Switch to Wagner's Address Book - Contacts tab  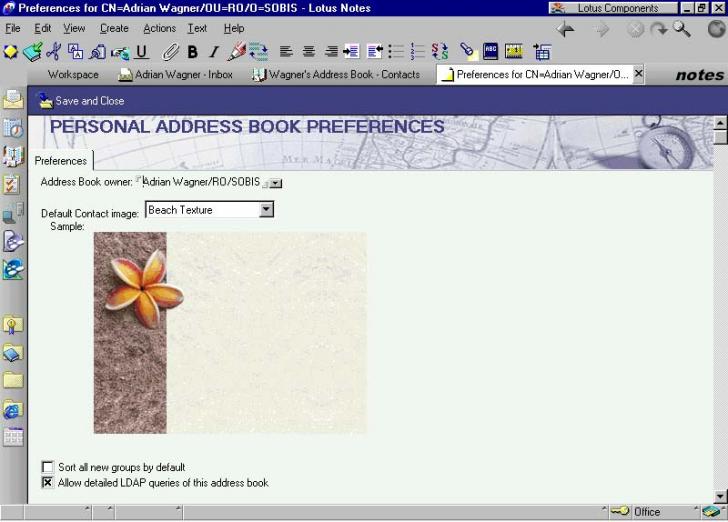[336, 75]
